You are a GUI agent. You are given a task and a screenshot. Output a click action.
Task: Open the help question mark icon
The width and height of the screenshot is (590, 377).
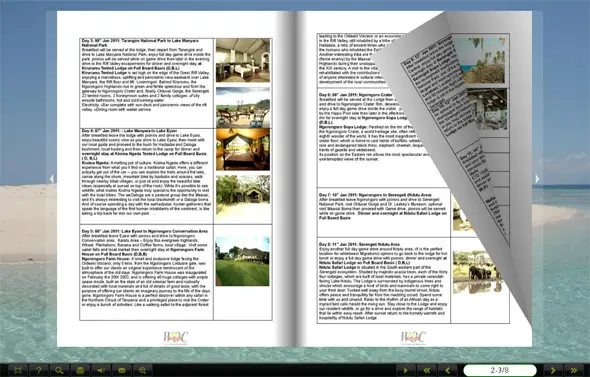38,370
